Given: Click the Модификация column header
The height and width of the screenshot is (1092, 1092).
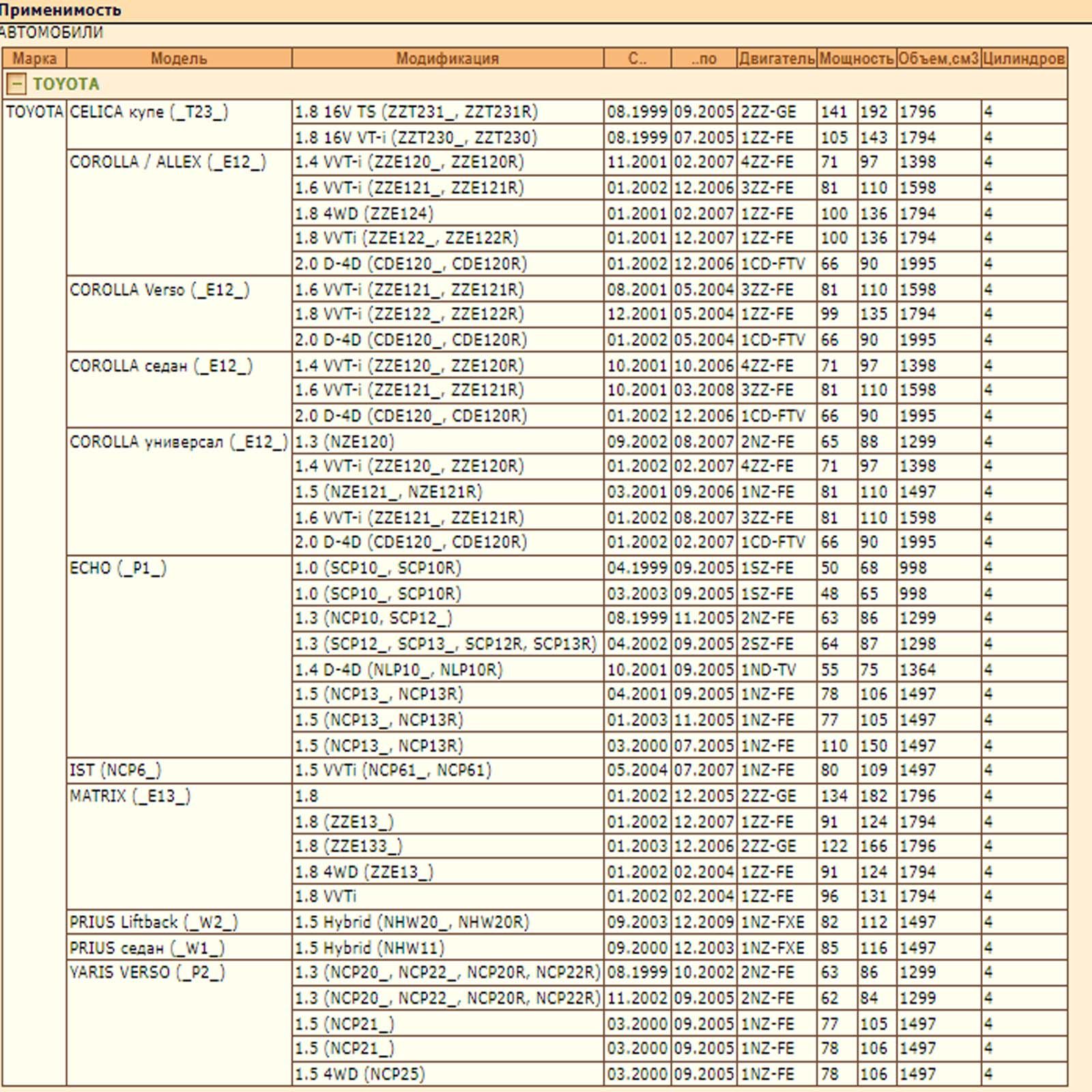Looking at the screenshot, I should point(447,59).
